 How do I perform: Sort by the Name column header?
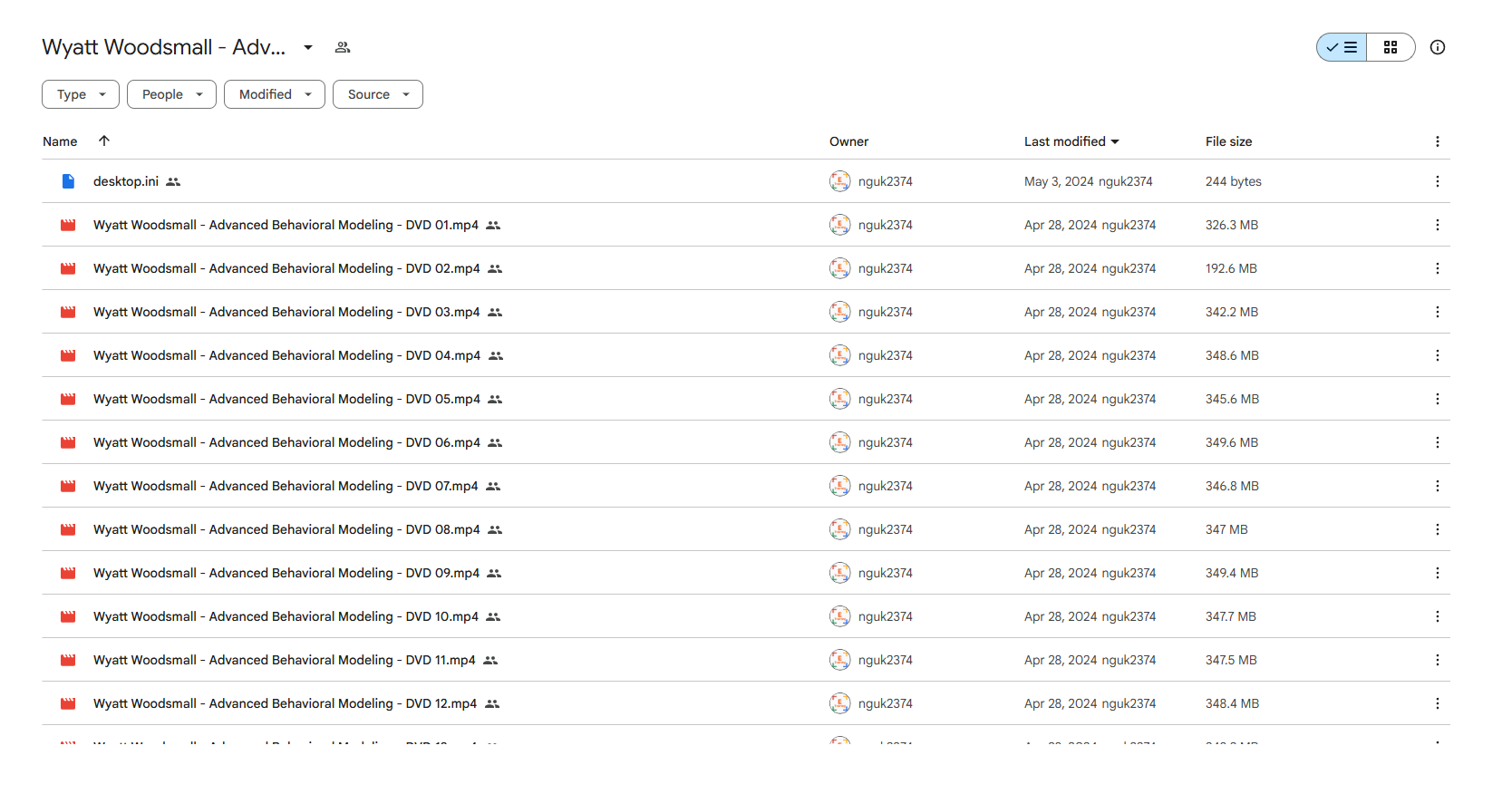[x=60, y=141]
